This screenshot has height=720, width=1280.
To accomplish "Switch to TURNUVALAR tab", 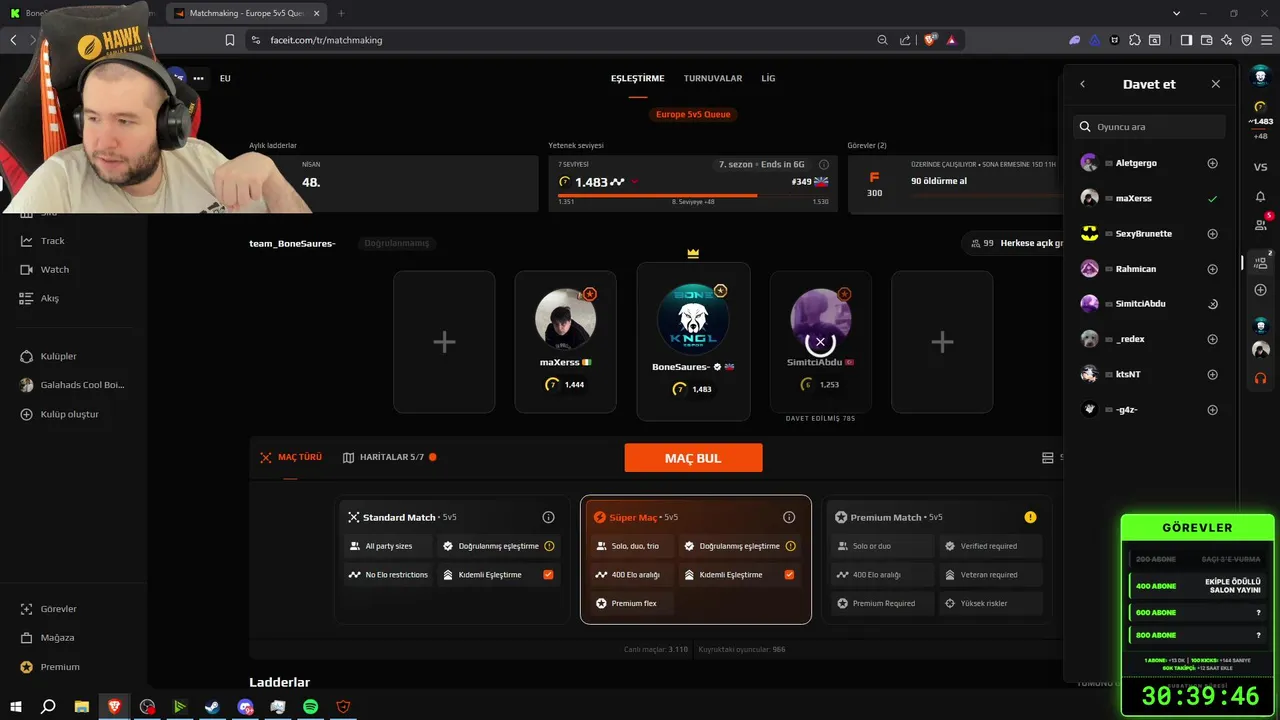I will pos(713,78).
